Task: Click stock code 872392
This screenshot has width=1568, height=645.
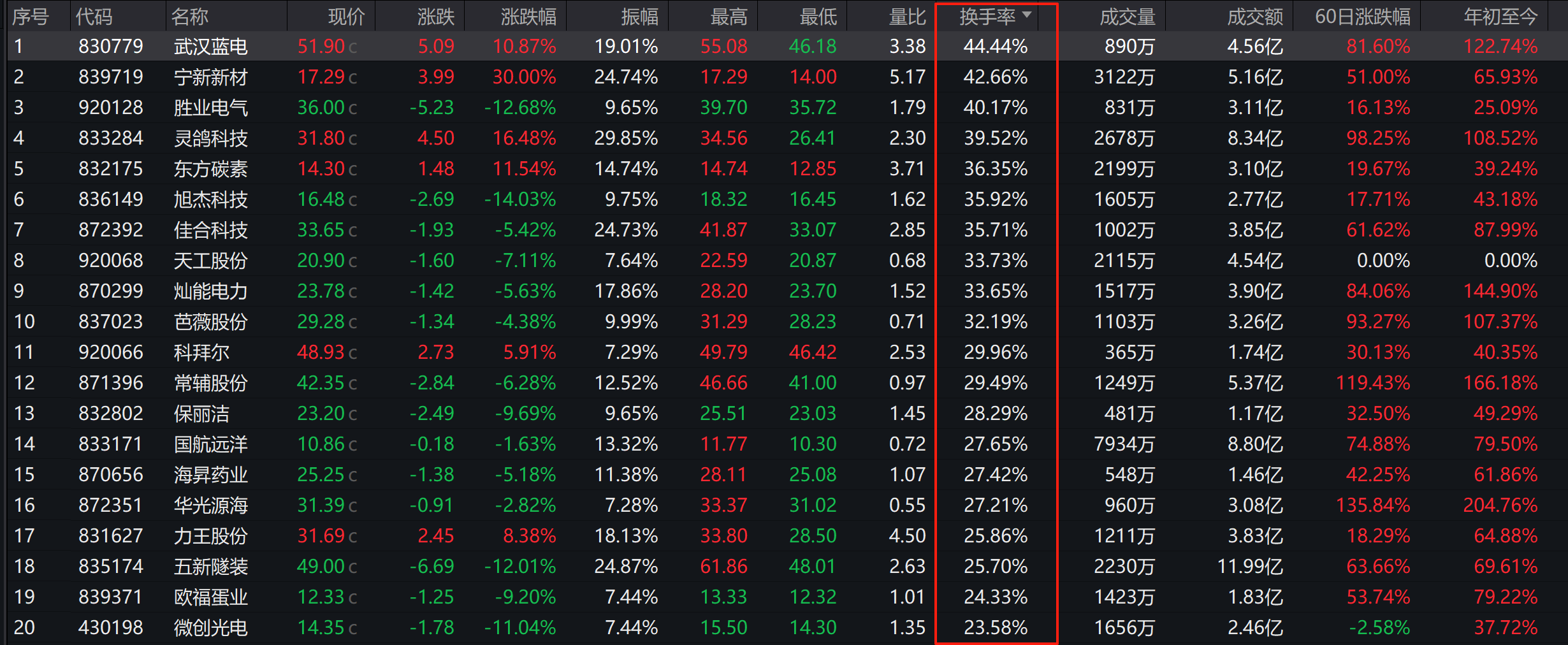Action: 111,230
